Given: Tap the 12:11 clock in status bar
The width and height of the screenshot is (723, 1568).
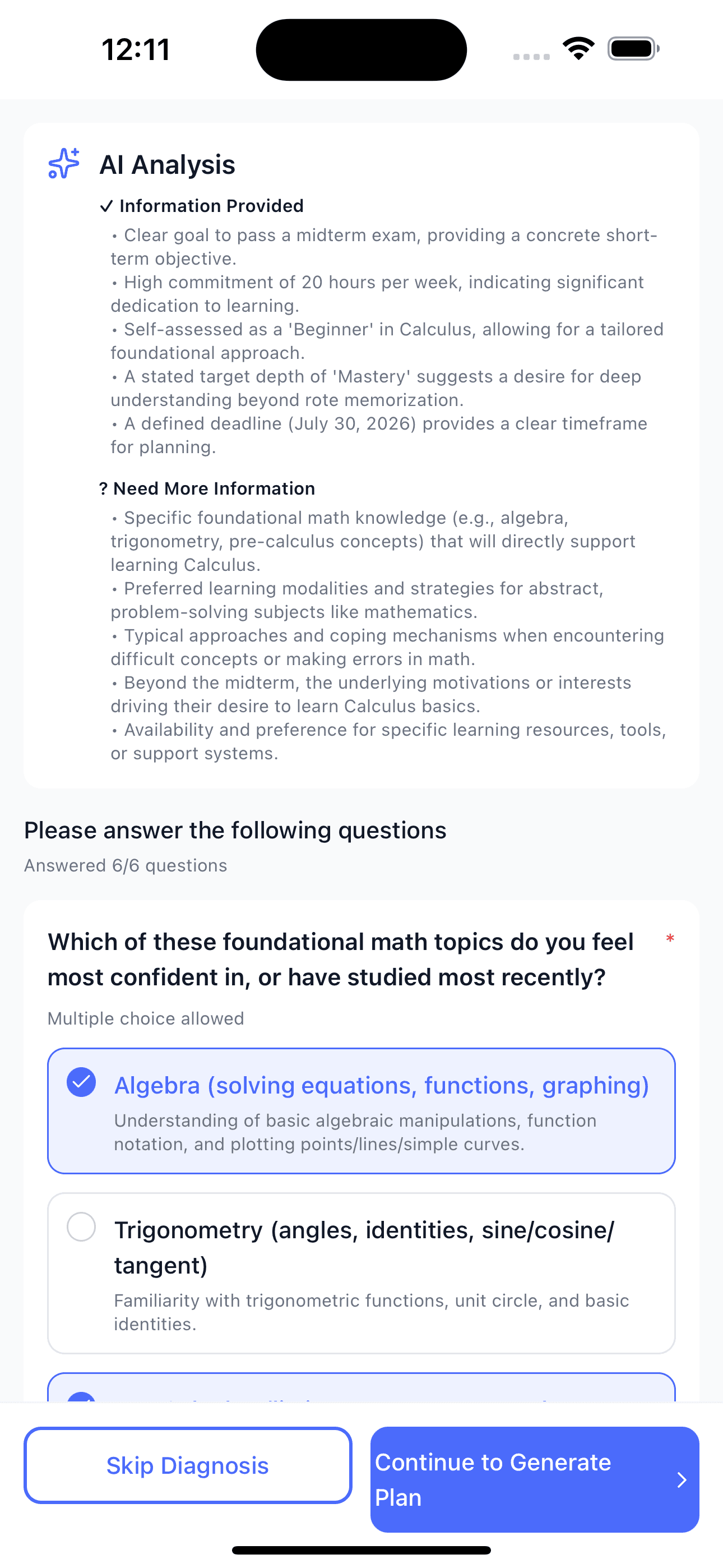Looking at the screenshot, I should coord(136,49).
